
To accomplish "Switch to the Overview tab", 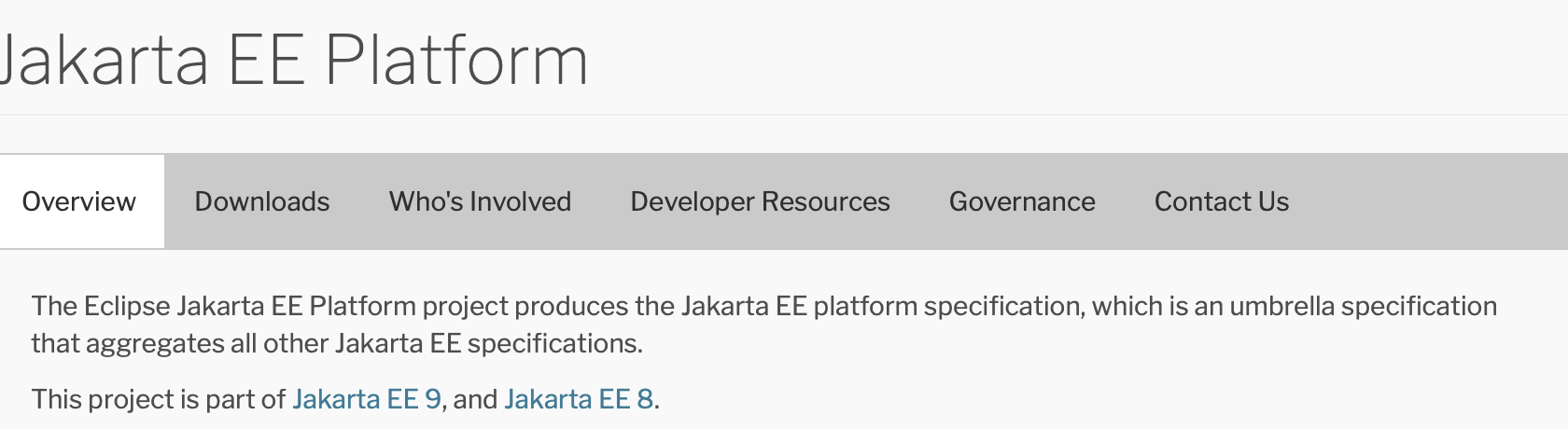I will click(x=79, y=201).
